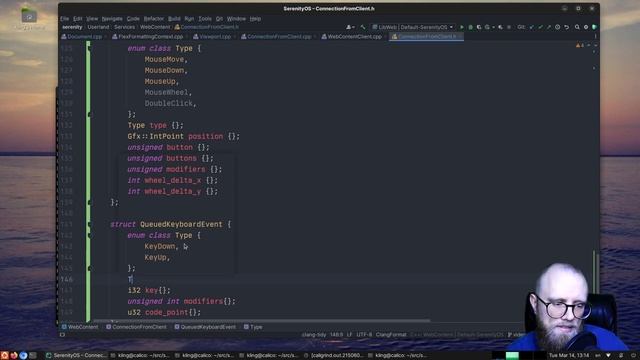Click the Userland breadcrumb
This screenshot has width=640, height=360.
coord(98,27)
